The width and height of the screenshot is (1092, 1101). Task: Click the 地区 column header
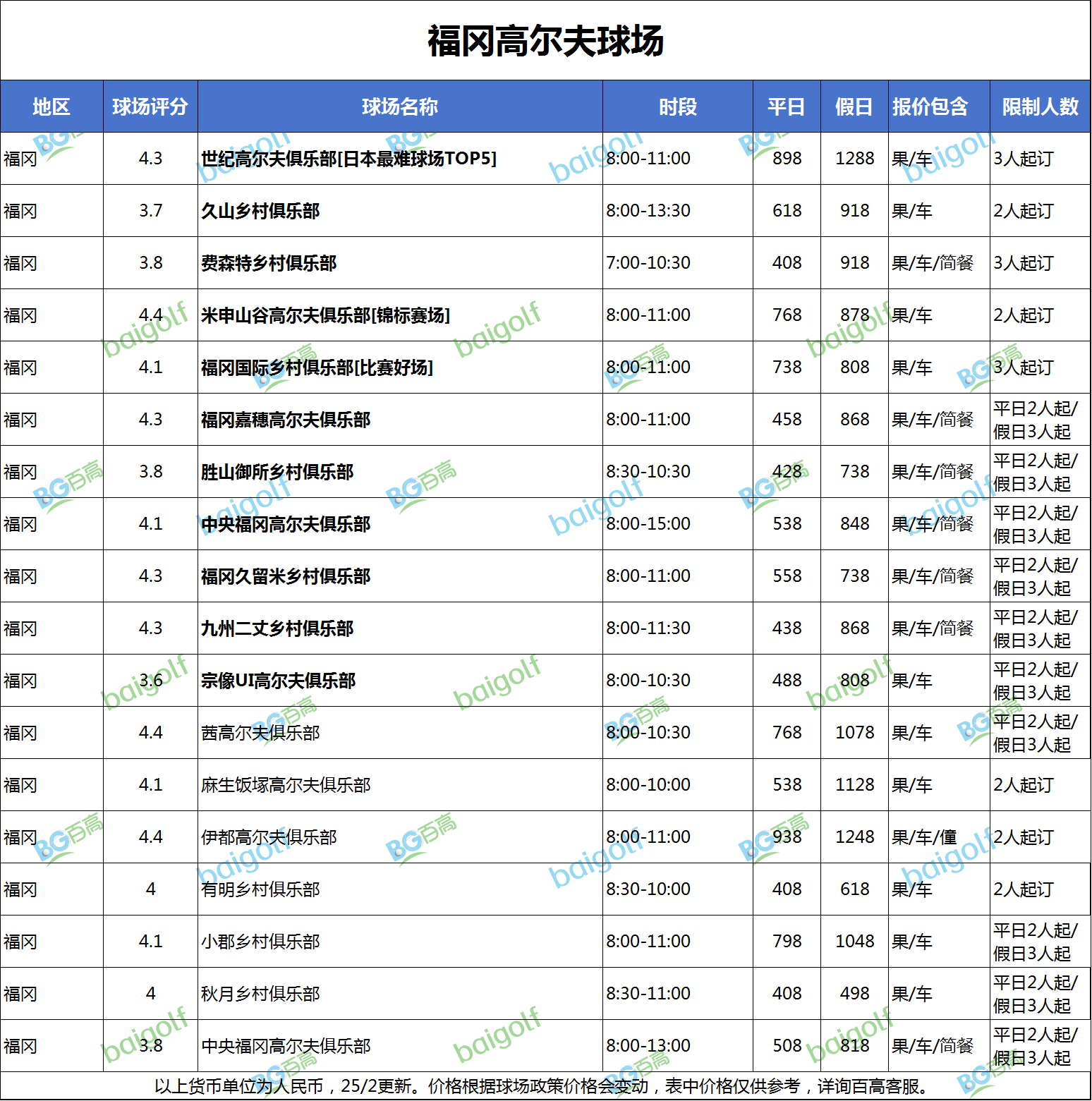[51, 107]
